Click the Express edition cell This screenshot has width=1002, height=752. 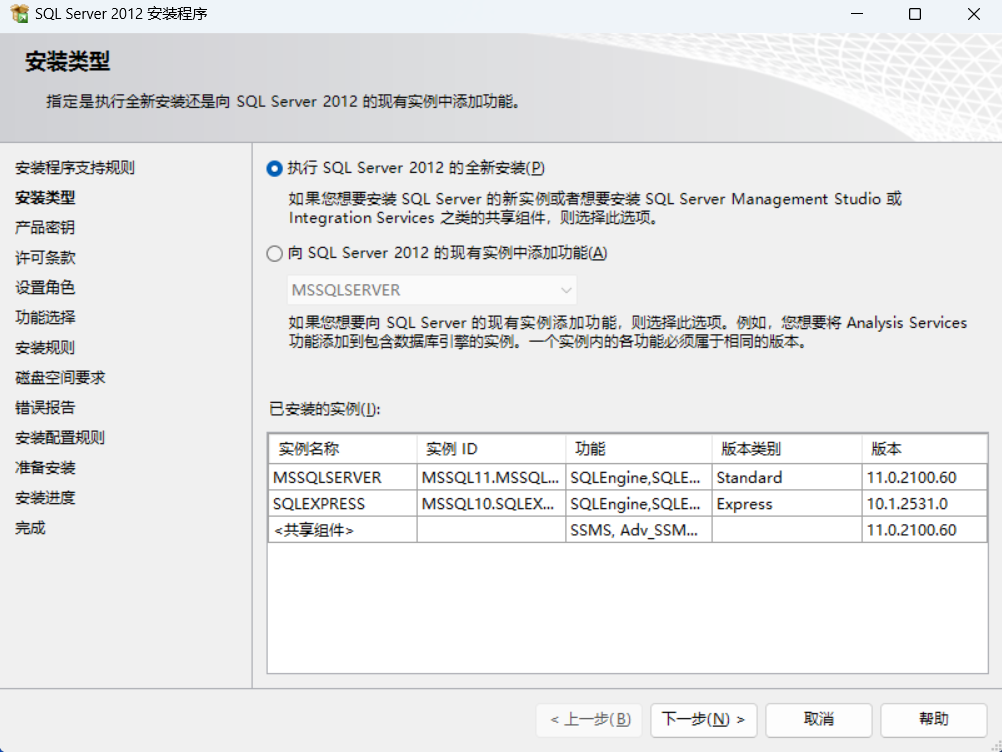(x=787, y=503)
